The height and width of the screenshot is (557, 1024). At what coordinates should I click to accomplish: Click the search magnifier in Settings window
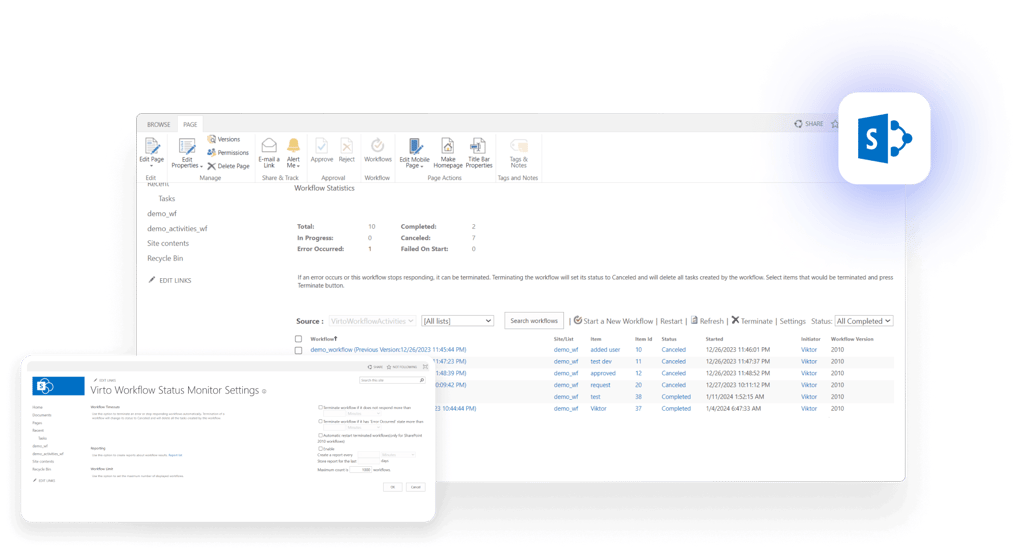coord(422,380)
